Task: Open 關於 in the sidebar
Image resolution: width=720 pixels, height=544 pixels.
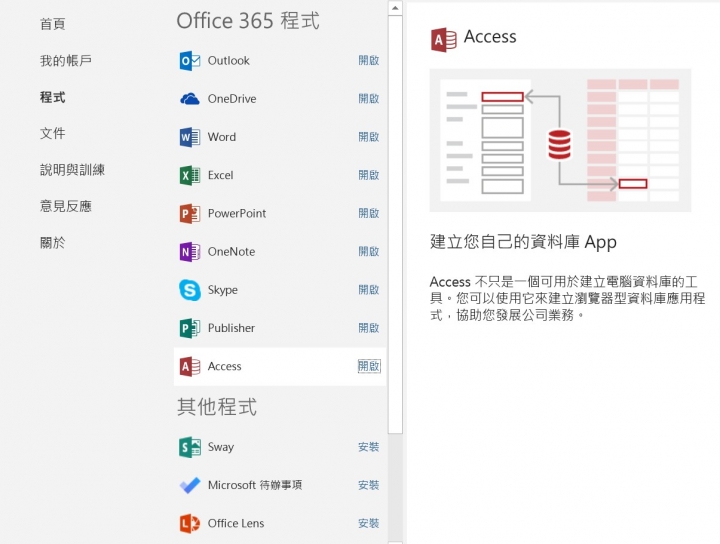Action: [53, 242]
